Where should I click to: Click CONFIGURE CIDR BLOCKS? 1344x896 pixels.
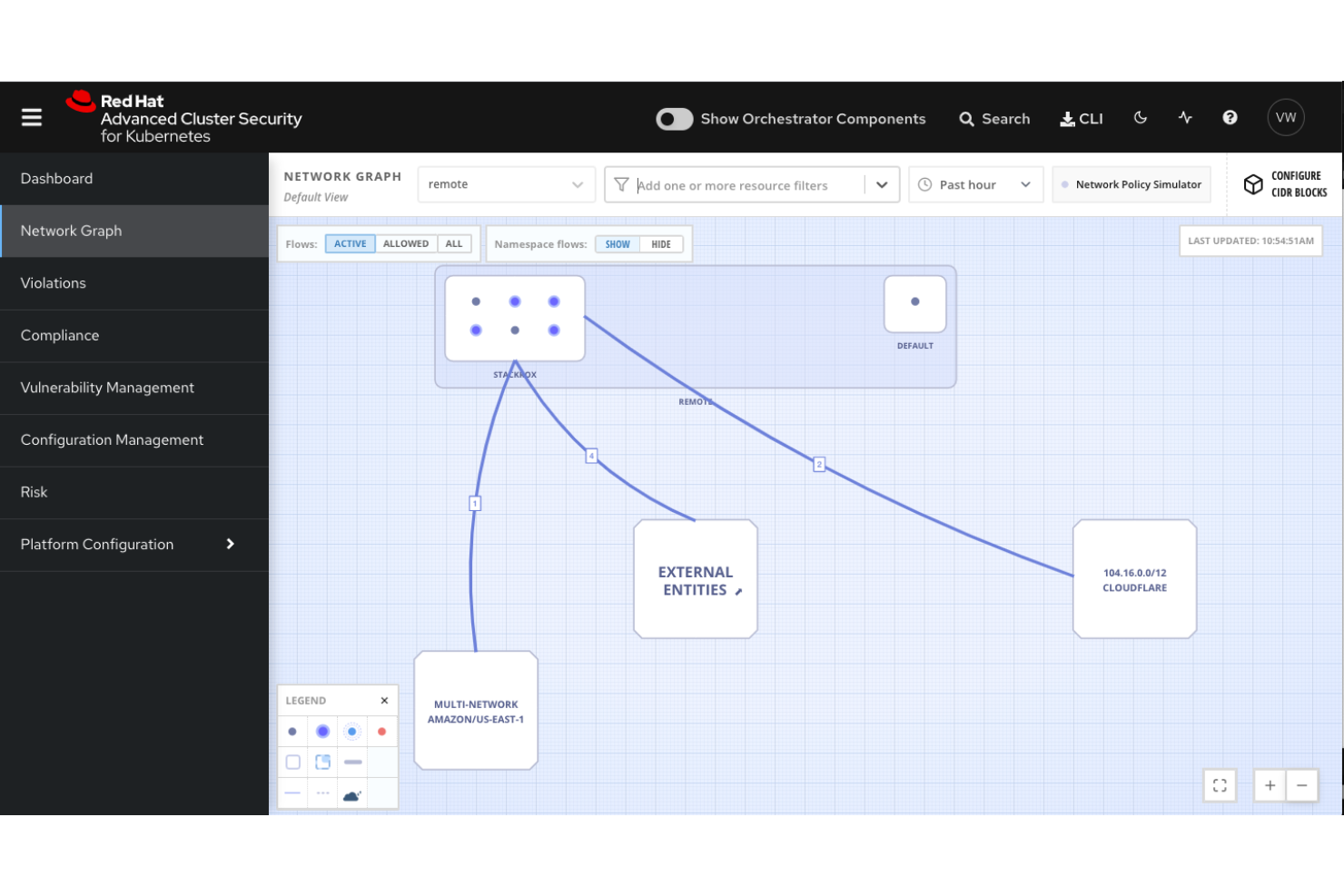(1283, 185)
